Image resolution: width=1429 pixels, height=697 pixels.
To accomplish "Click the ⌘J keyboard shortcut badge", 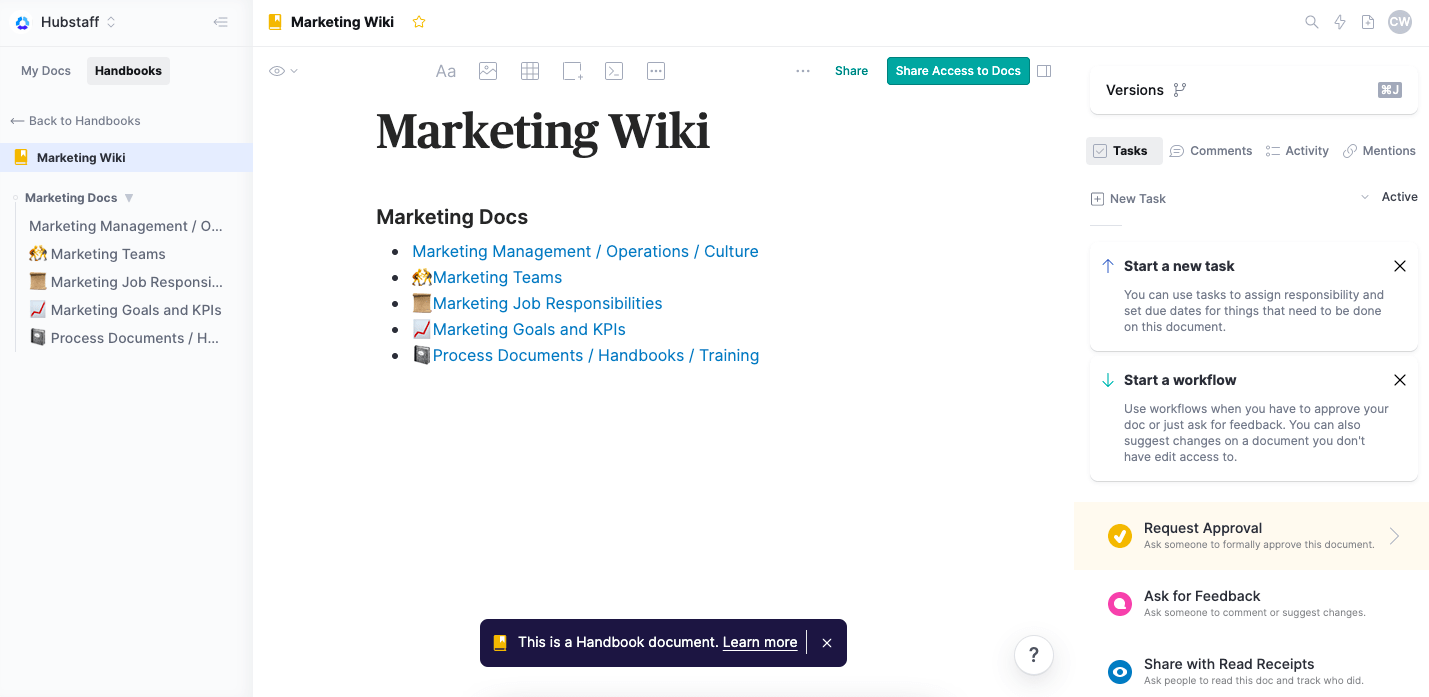I will [x=1390, y=90].
